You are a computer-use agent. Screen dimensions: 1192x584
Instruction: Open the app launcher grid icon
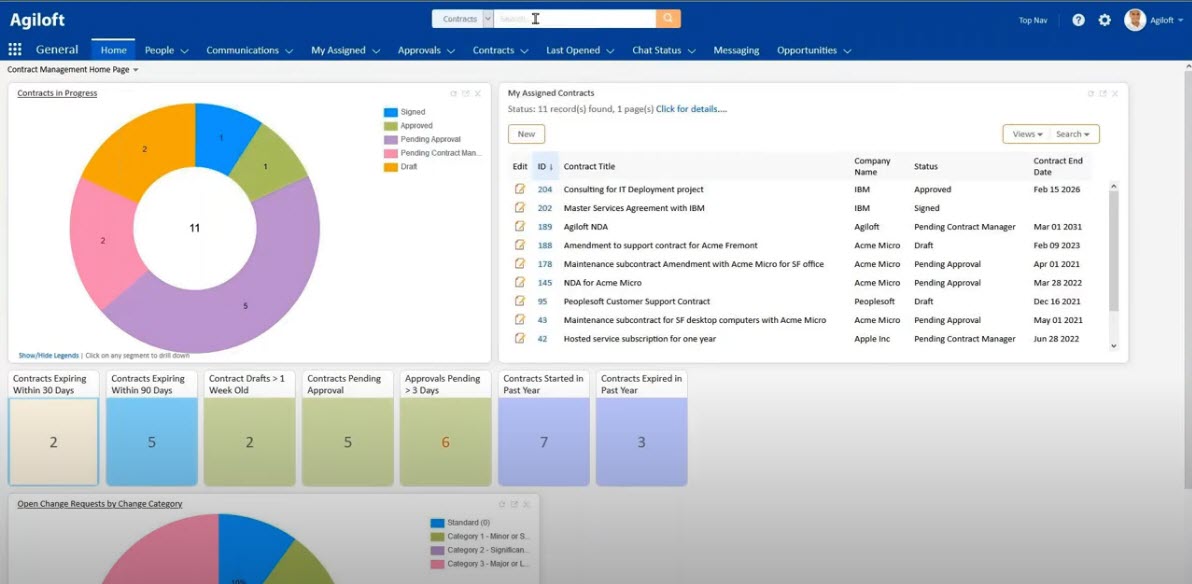(x=14, y=49)
